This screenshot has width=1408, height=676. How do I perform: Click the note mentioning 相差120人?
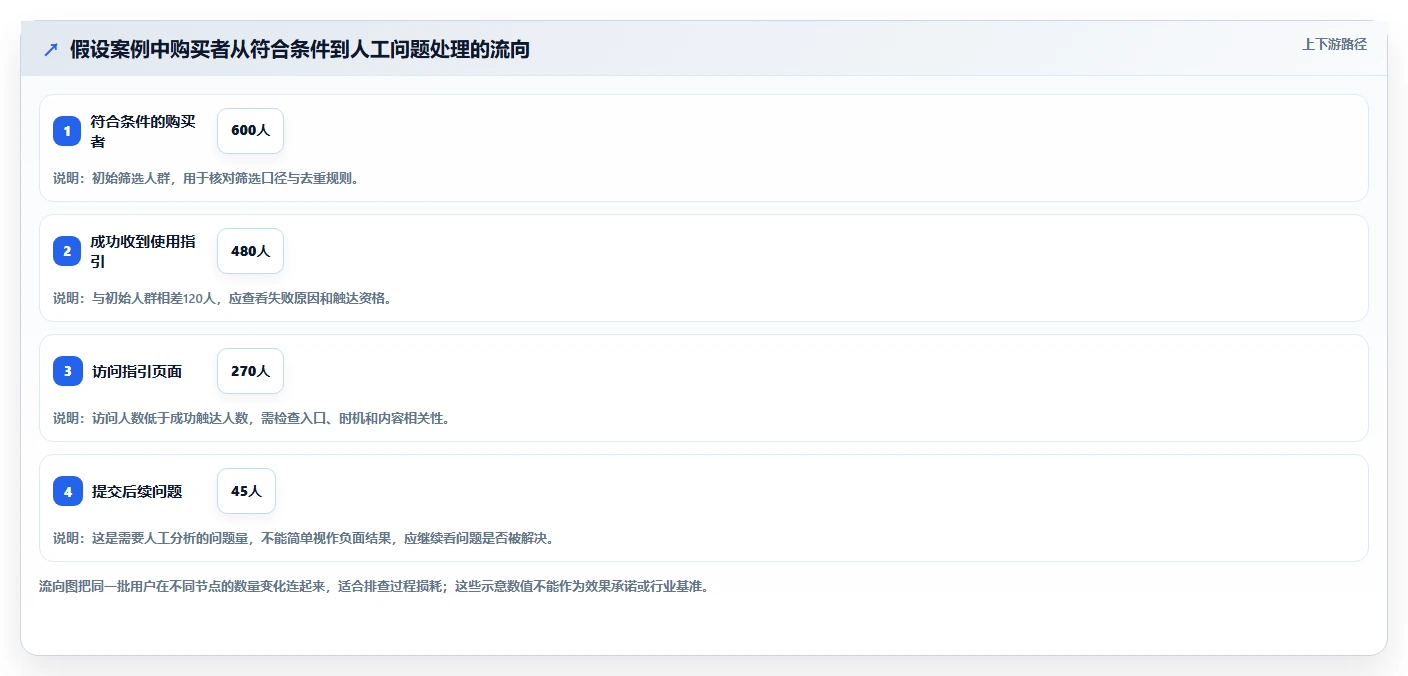point(222,298)
